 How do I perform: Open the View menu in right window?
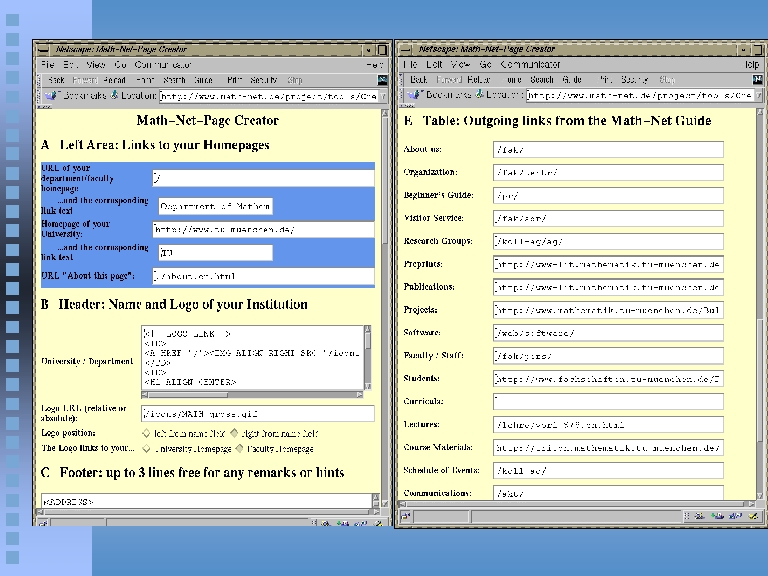[x=460, y=64]
